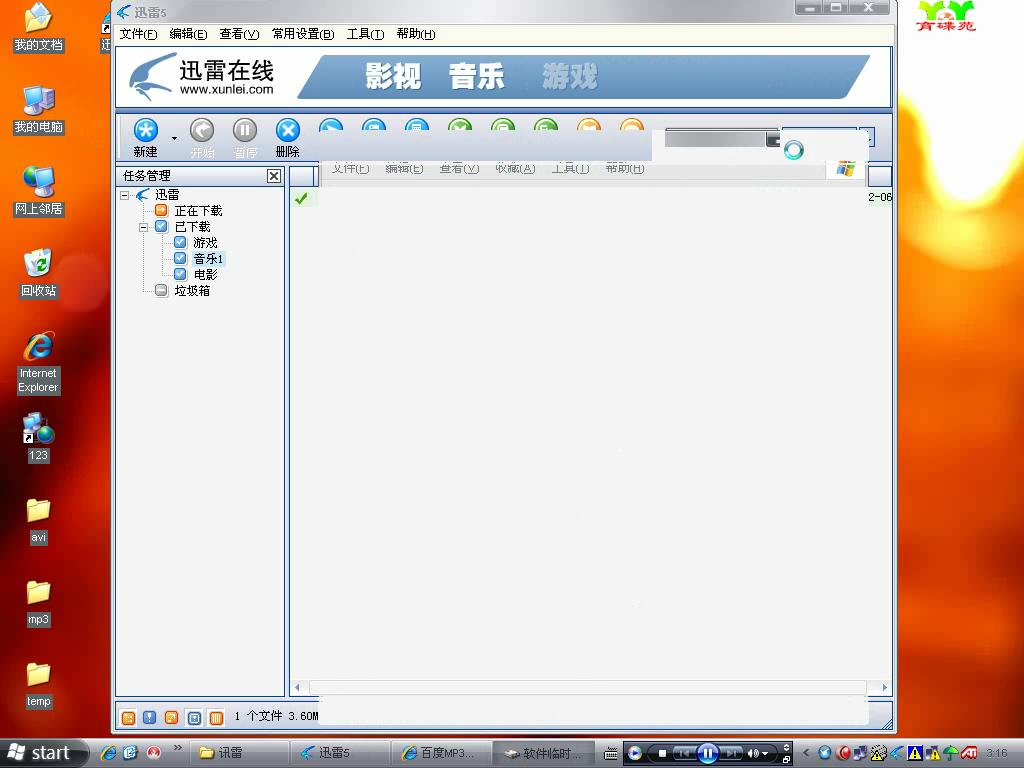The image size is (1024, 768).
Task: Open the 文件(F) menu in Xunlei
Action: [138, 34]
